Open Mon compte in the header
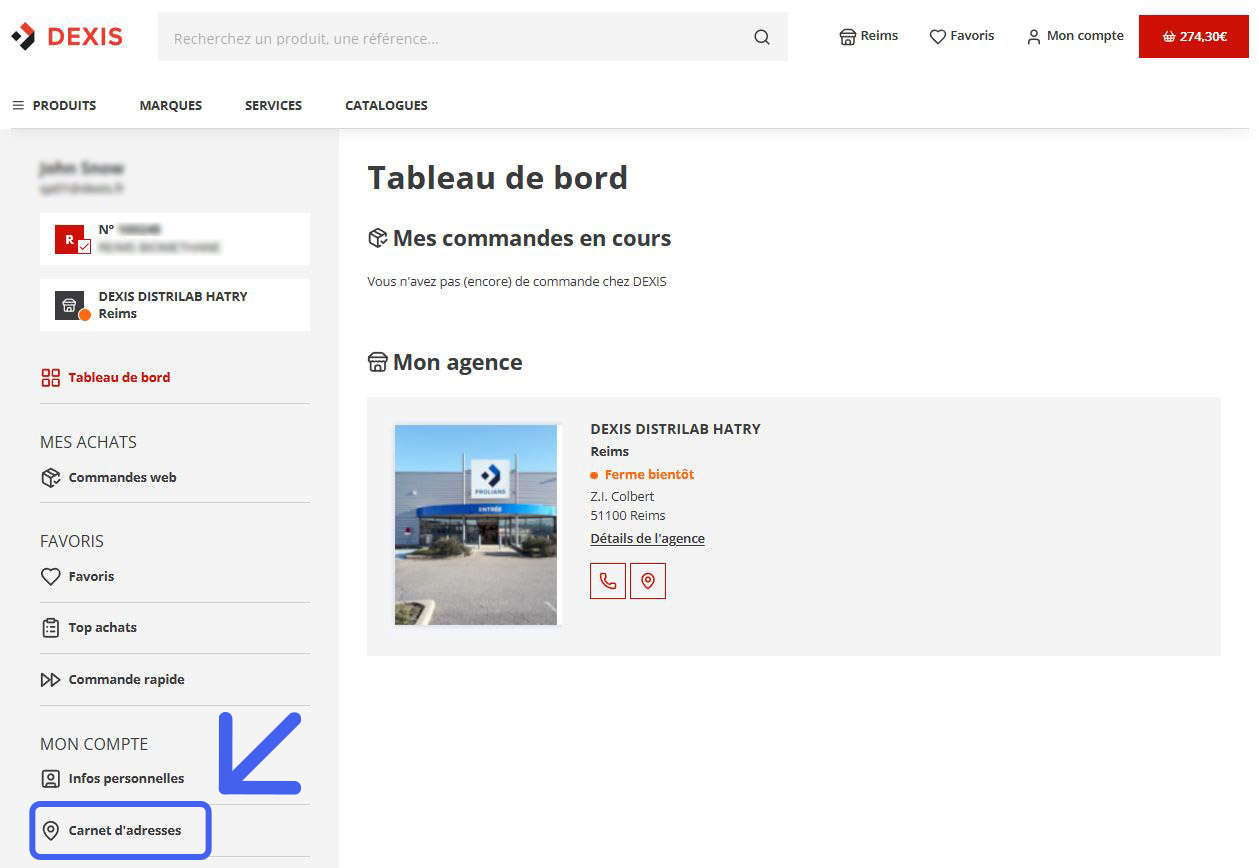 (x=1075, y=36)
